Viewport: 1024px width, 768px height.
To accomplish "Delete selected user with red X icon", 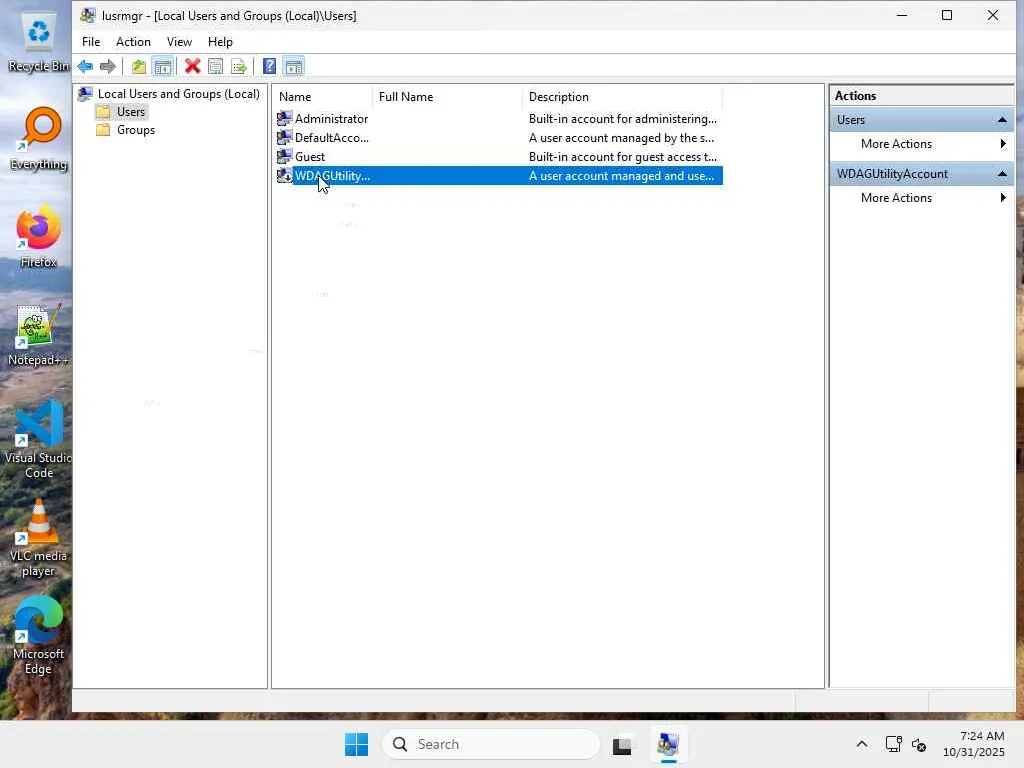I will coord(192,66).
